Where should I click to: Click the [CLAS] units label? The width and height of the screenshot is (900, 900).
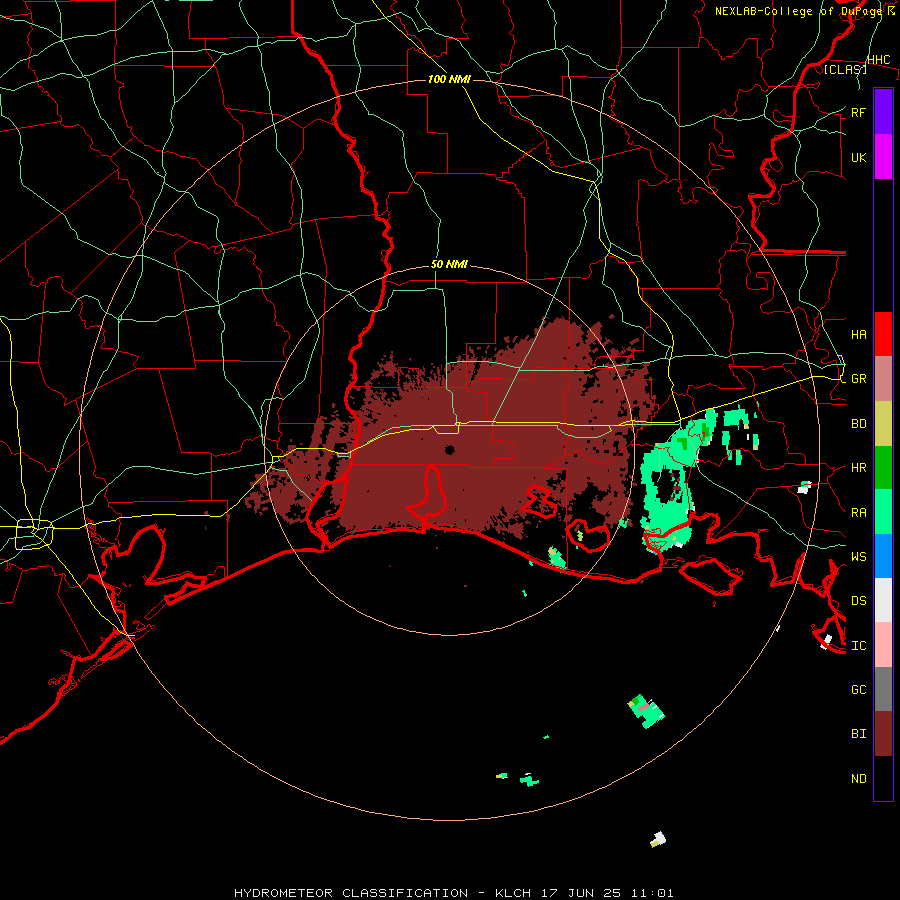[845, 70]
